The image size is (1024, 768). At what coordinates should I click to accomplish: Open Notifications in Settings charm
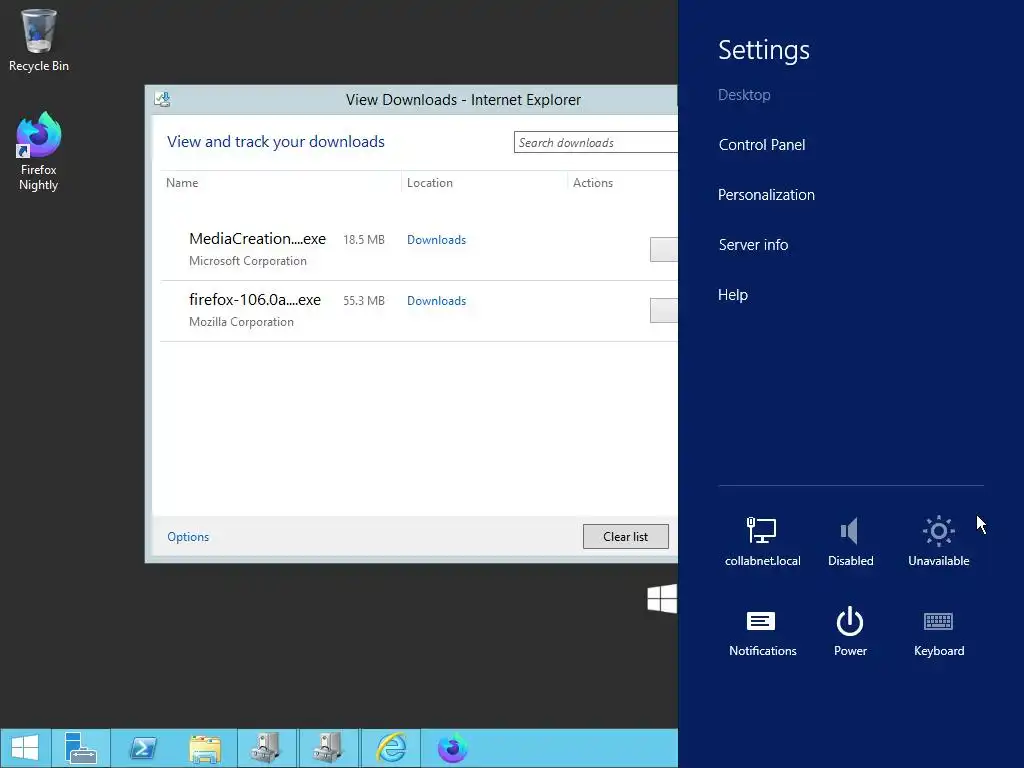pos(762,633)
